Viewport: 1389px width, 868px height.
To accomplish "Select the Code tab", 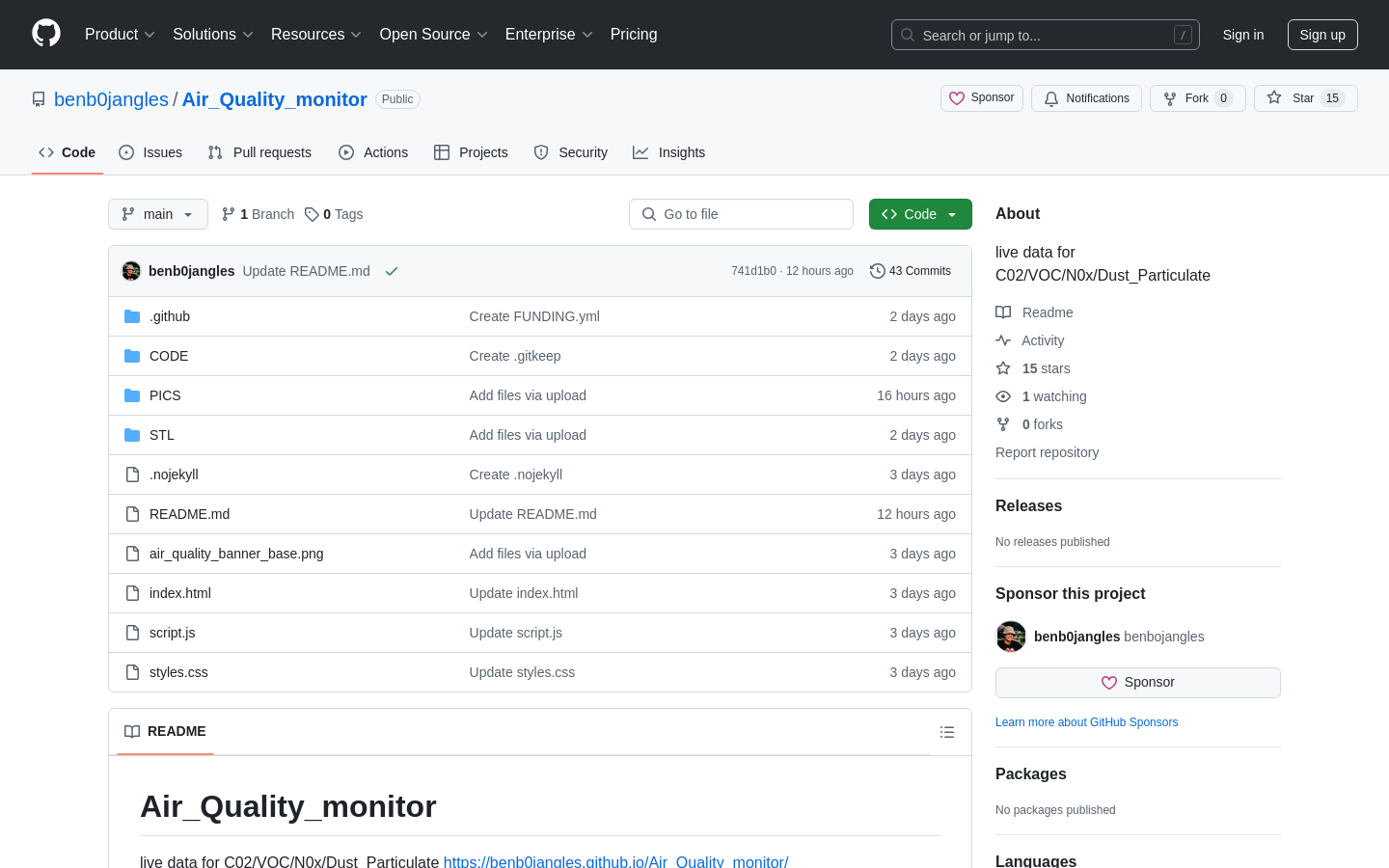I will coord(68,152).
